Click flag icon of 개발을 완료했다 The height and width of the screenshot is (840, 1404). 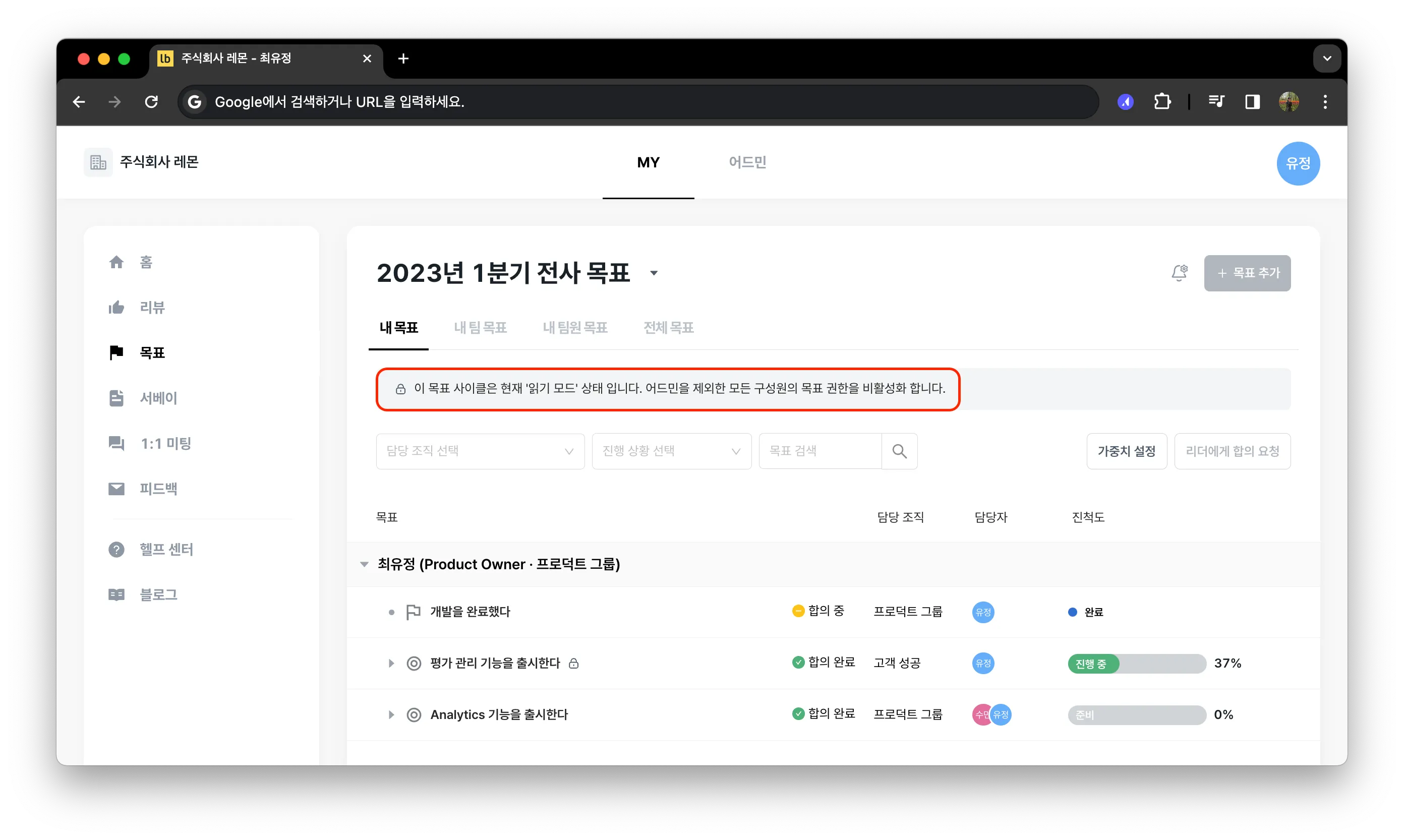pos(413,613)
